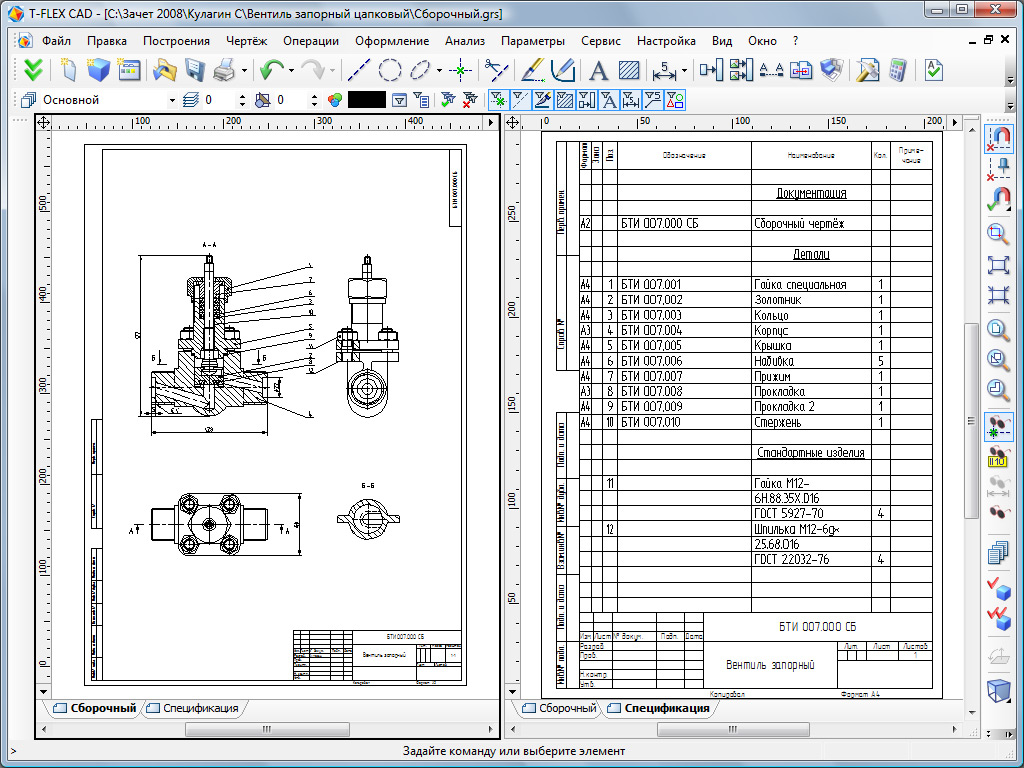Open the calculator-style variables editor icon
Image resolution: width=1024 pixels, height=768 pixels.
pyautogui.click(x=898, y=70)
